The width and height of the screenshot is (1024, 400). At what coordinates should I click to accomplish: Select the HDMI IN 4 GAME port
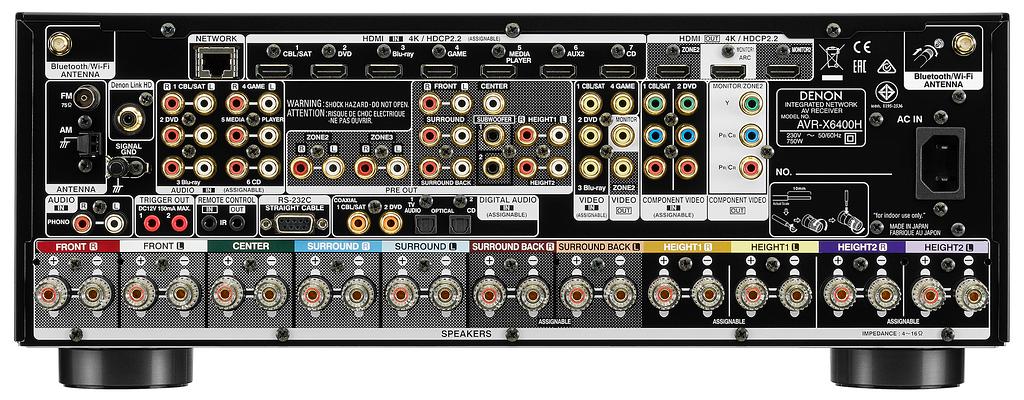pos(439,71)
